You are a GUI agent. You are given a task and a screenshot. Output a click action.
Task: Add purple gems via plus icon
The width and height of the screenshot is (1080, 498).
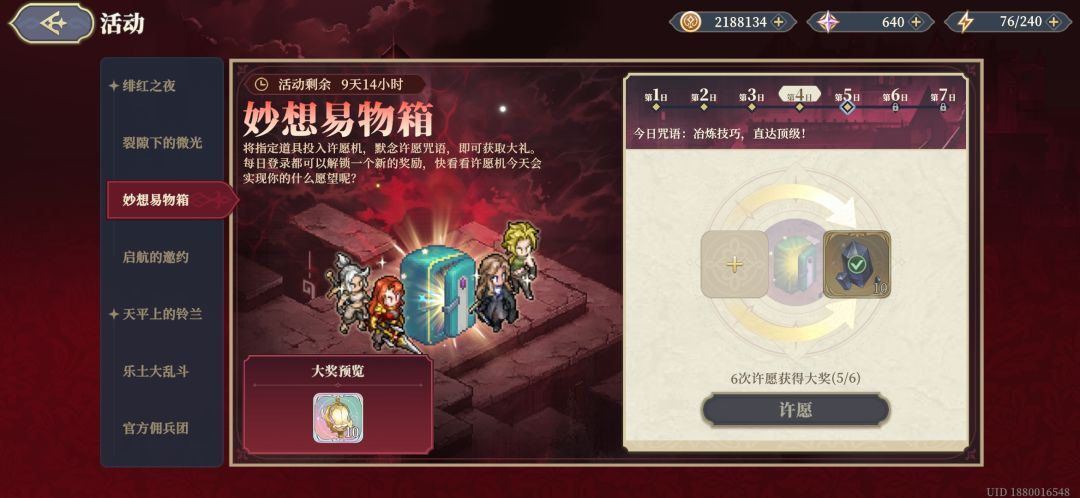916,22
